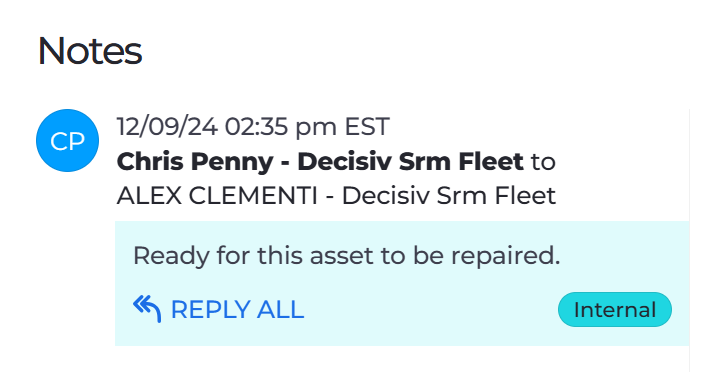Click the 'ALL' text in reply link
The width and height of the screenshot is (702, 384).
click(280, 309)
